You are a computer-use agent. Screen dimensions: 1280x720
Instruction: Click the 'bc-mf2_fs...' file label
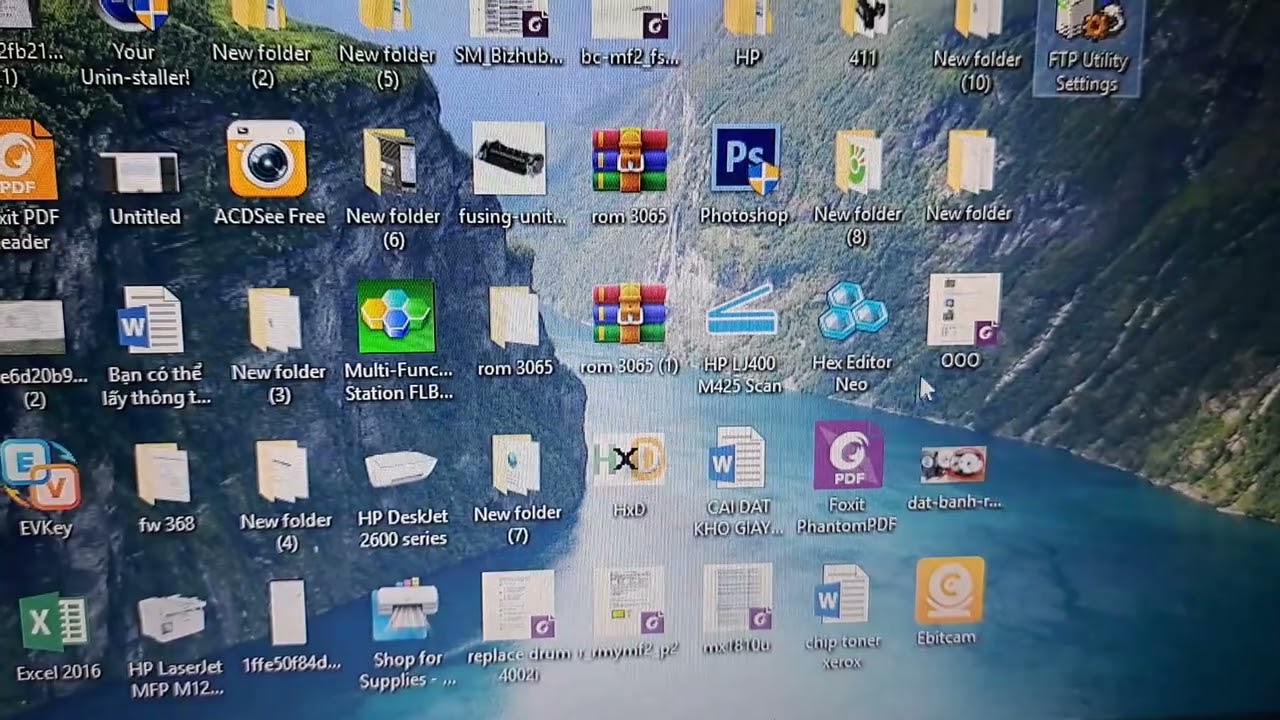click(x=630, y=57)
